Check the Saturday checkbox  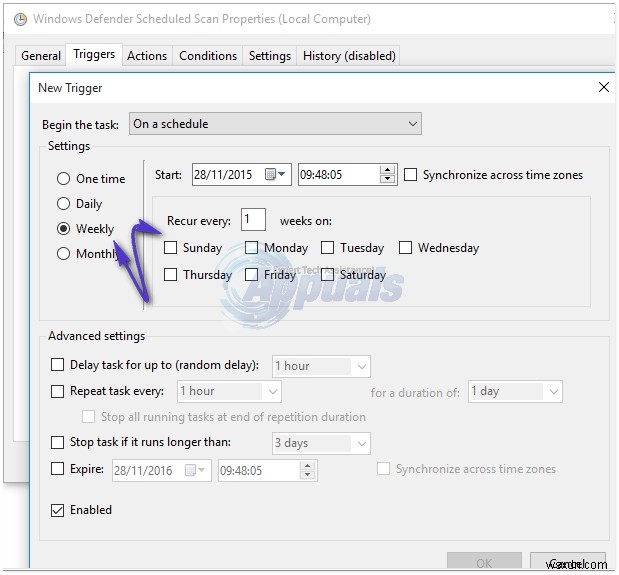pyautogui.click(x=327, y=274)
